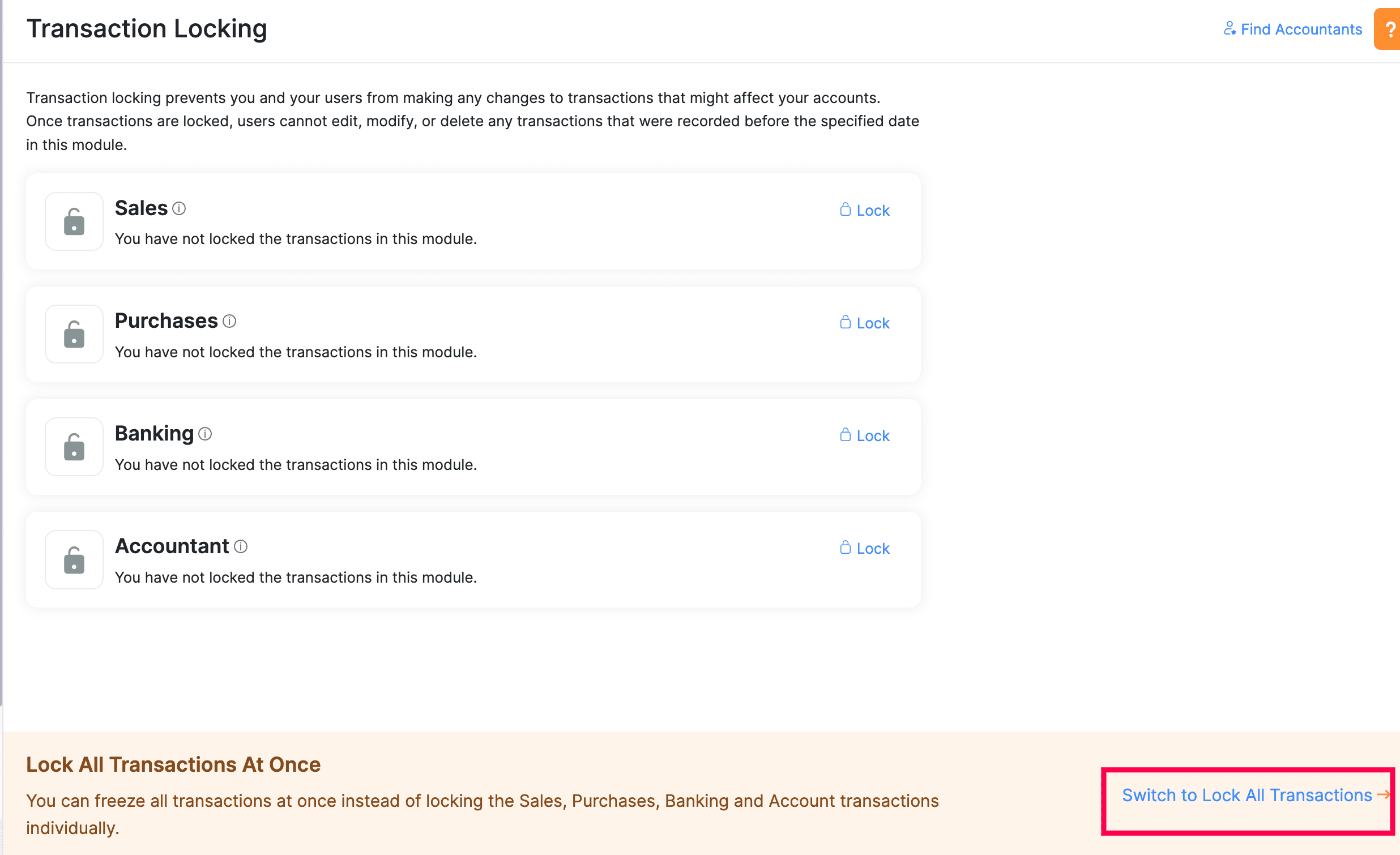Click the Banking unlocked padlock icon

[74, 447]
